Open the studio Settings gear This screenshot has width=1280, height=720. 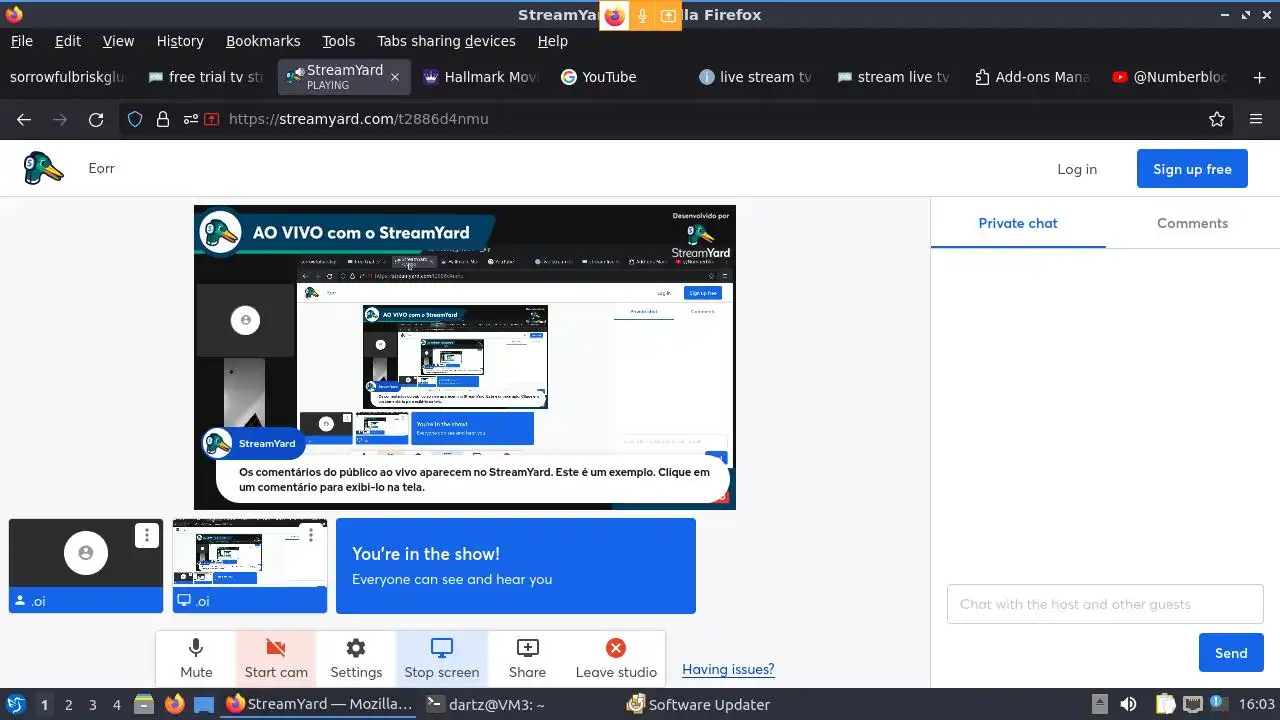tap(356, 658)
